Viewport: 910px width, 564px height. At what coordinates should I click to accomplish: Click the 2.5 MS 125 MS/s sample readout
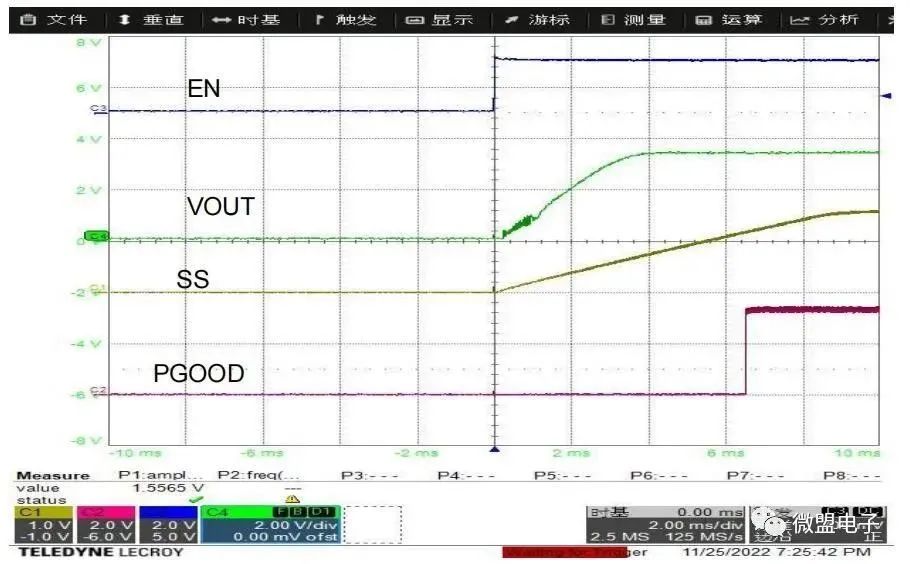pyautogui.click(x=666, y=537)
